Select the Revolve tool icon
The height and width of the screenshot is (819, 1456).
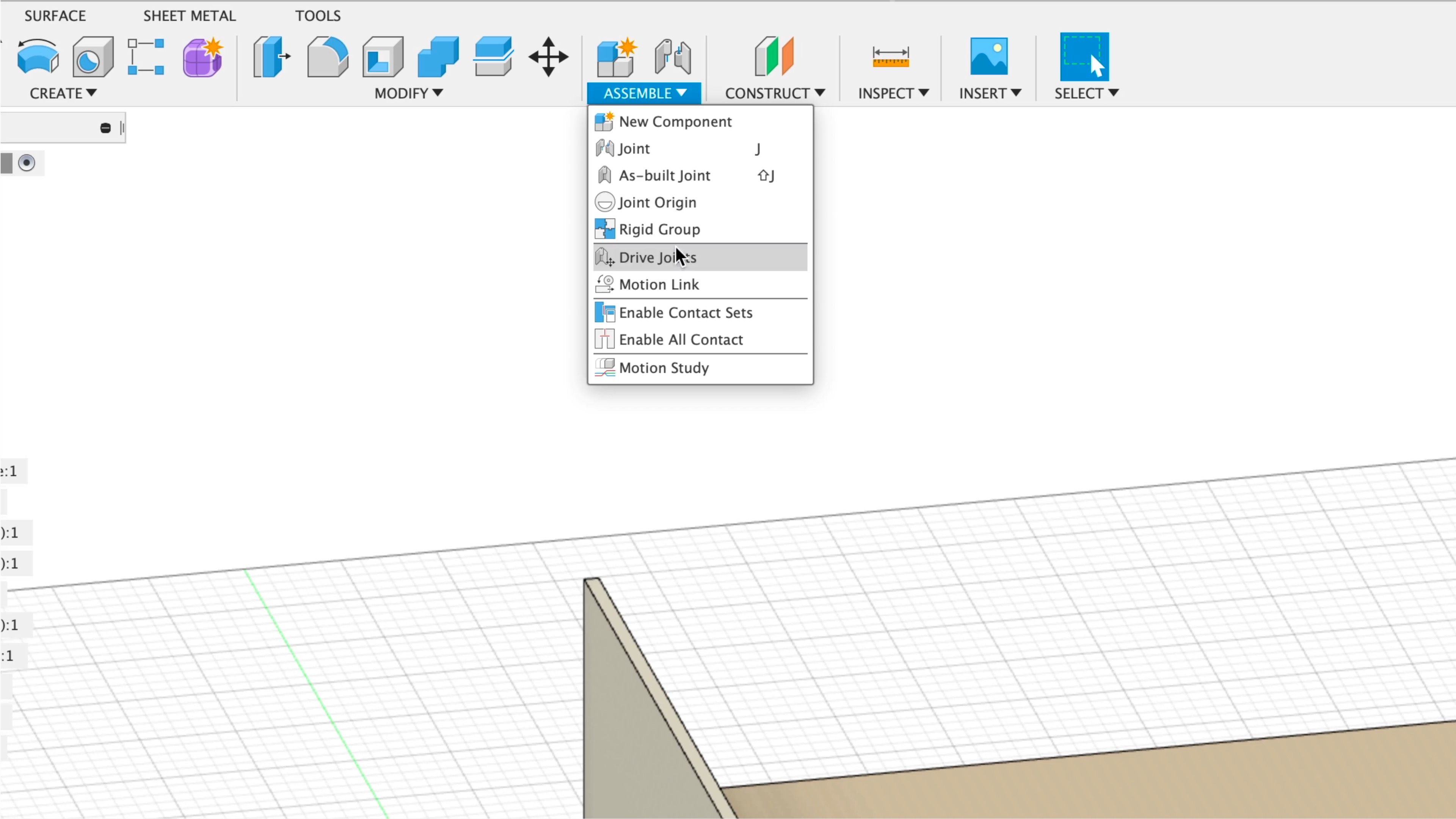(x=38, y=56)
